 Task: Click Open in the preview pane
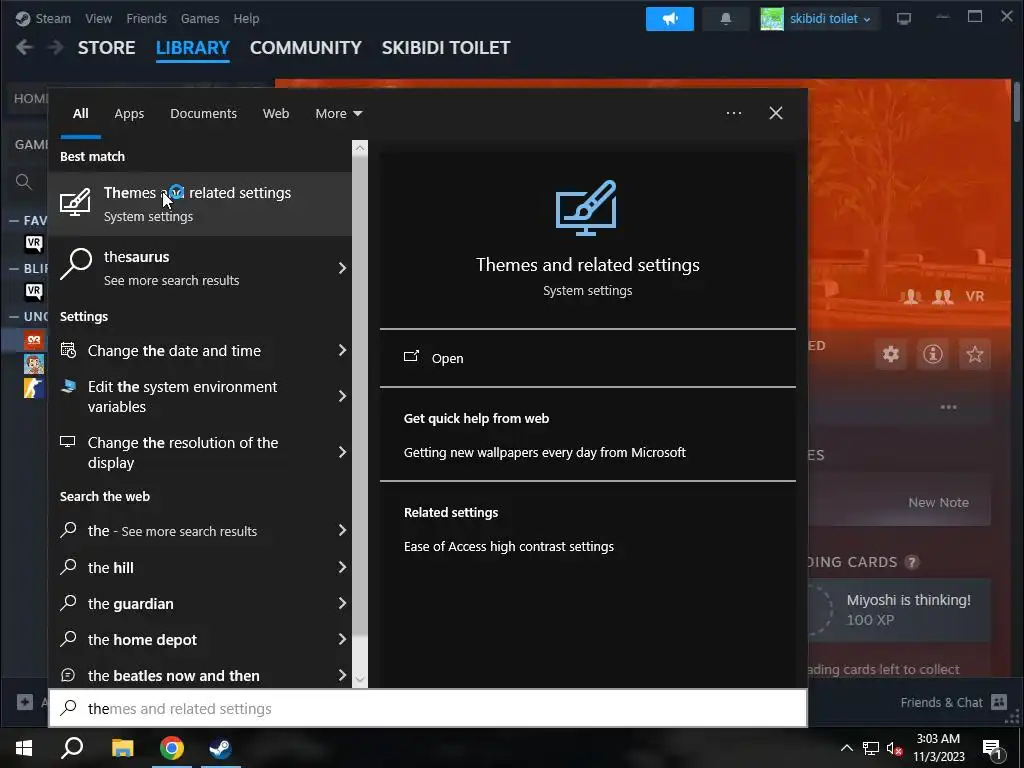tap(447, 359)
